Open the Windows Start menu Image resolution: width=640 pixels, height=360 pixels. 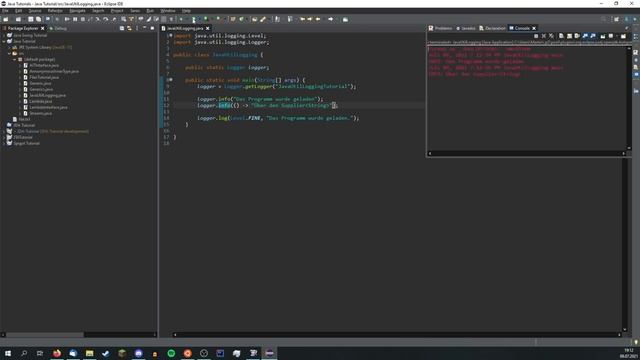7,353
